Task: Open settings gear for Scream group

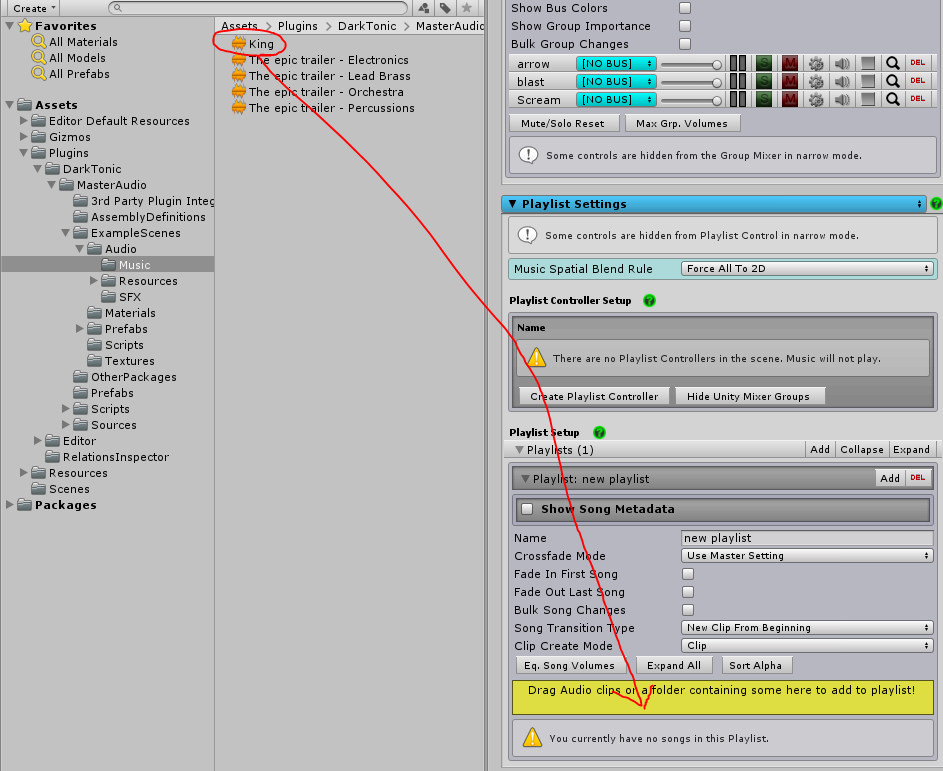Action: point(816,99)
